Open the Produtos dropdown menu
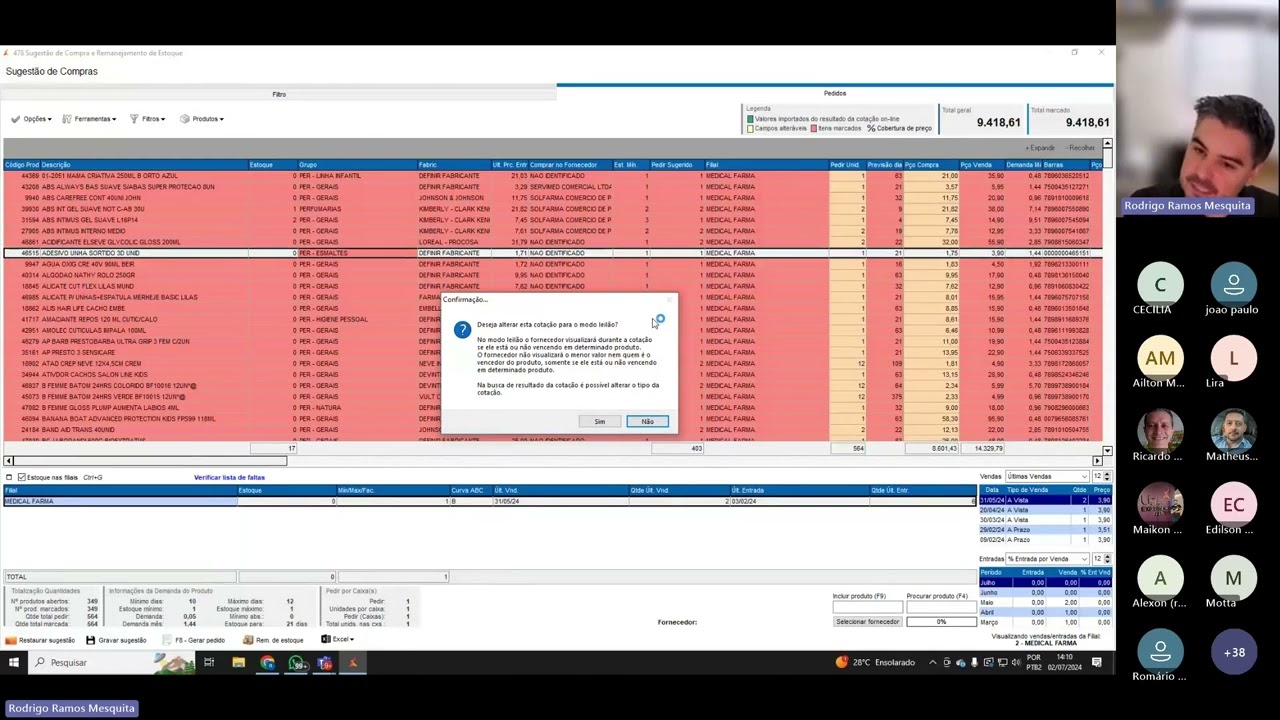 (202, 119)
